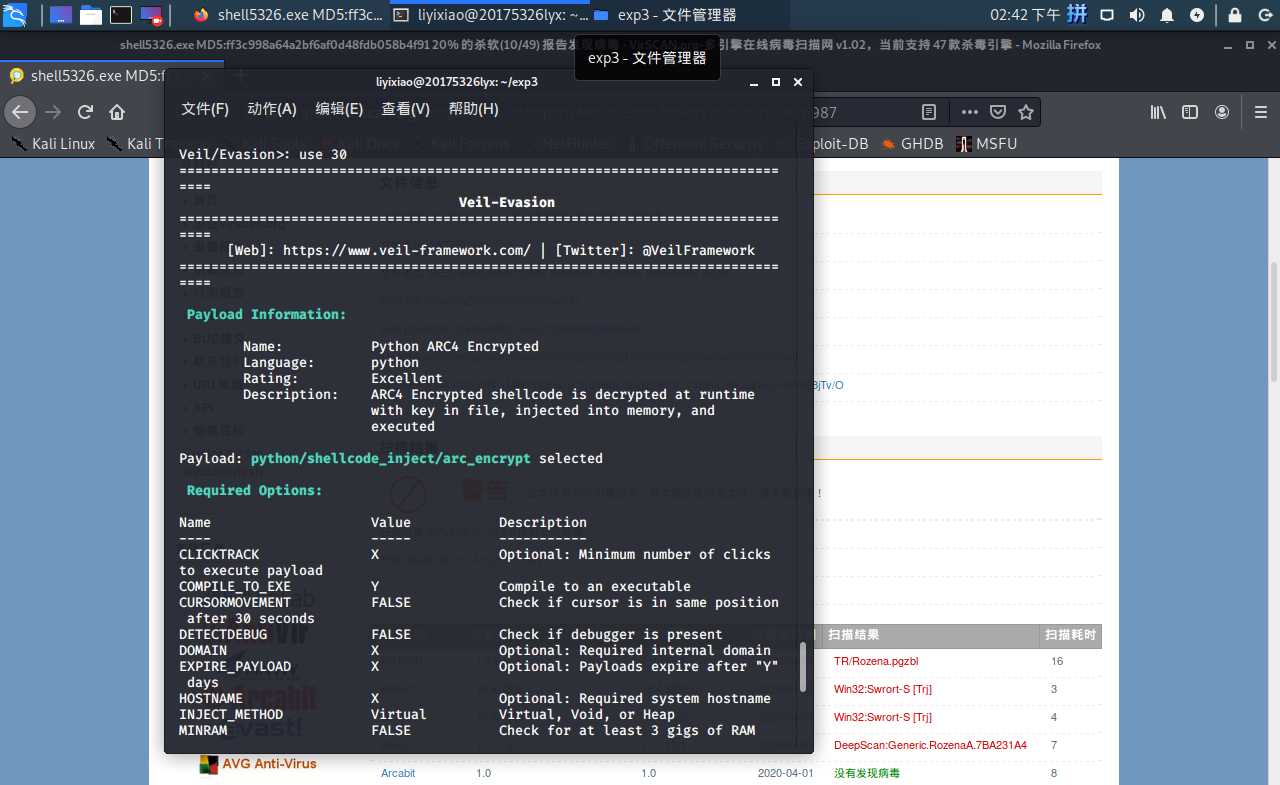Switch to exp3 file manager taskbar item

(x=665, y=15)
